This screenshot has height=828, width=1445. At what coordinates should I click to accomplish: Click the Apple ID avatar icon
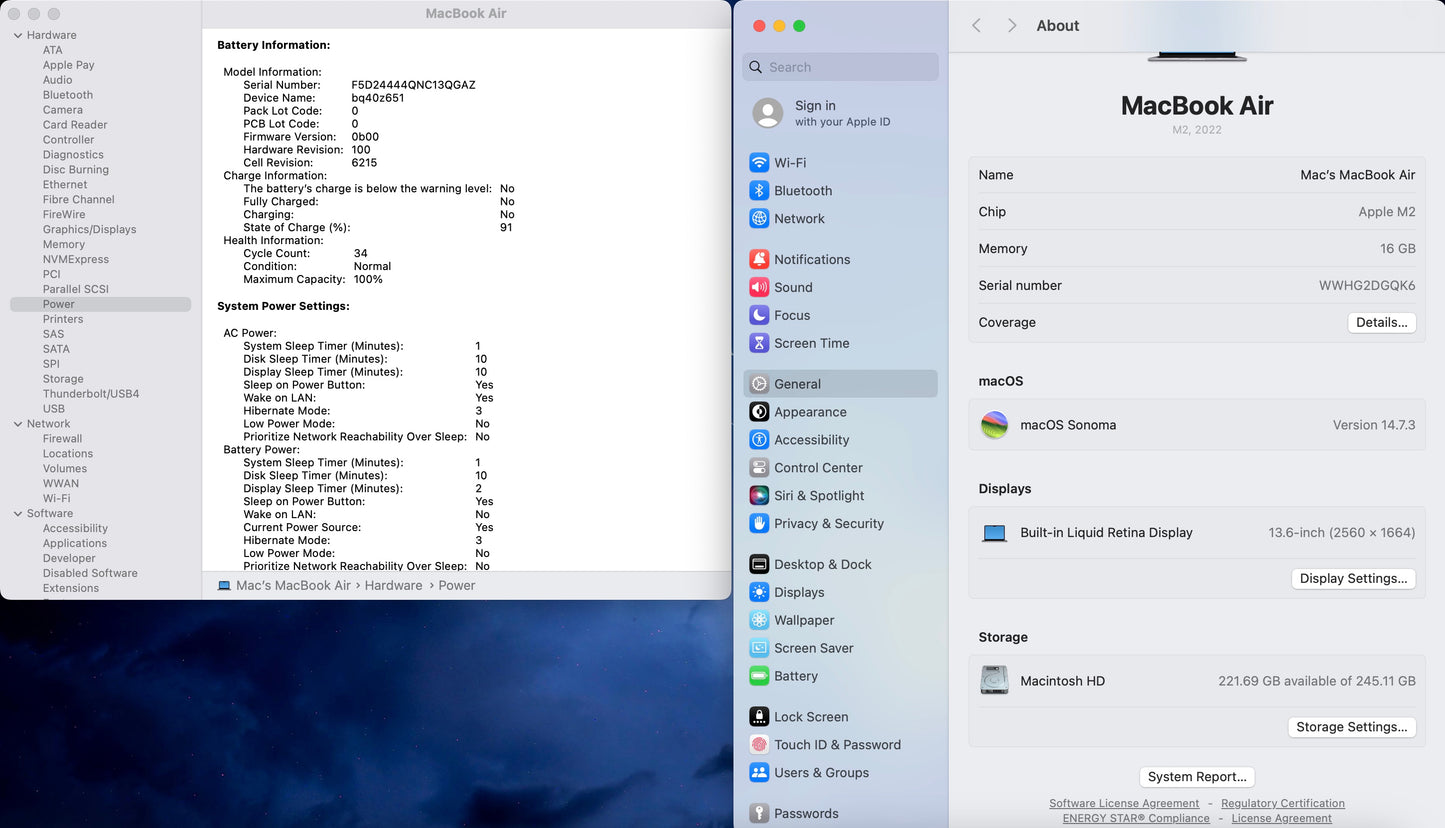coord(768,113)
